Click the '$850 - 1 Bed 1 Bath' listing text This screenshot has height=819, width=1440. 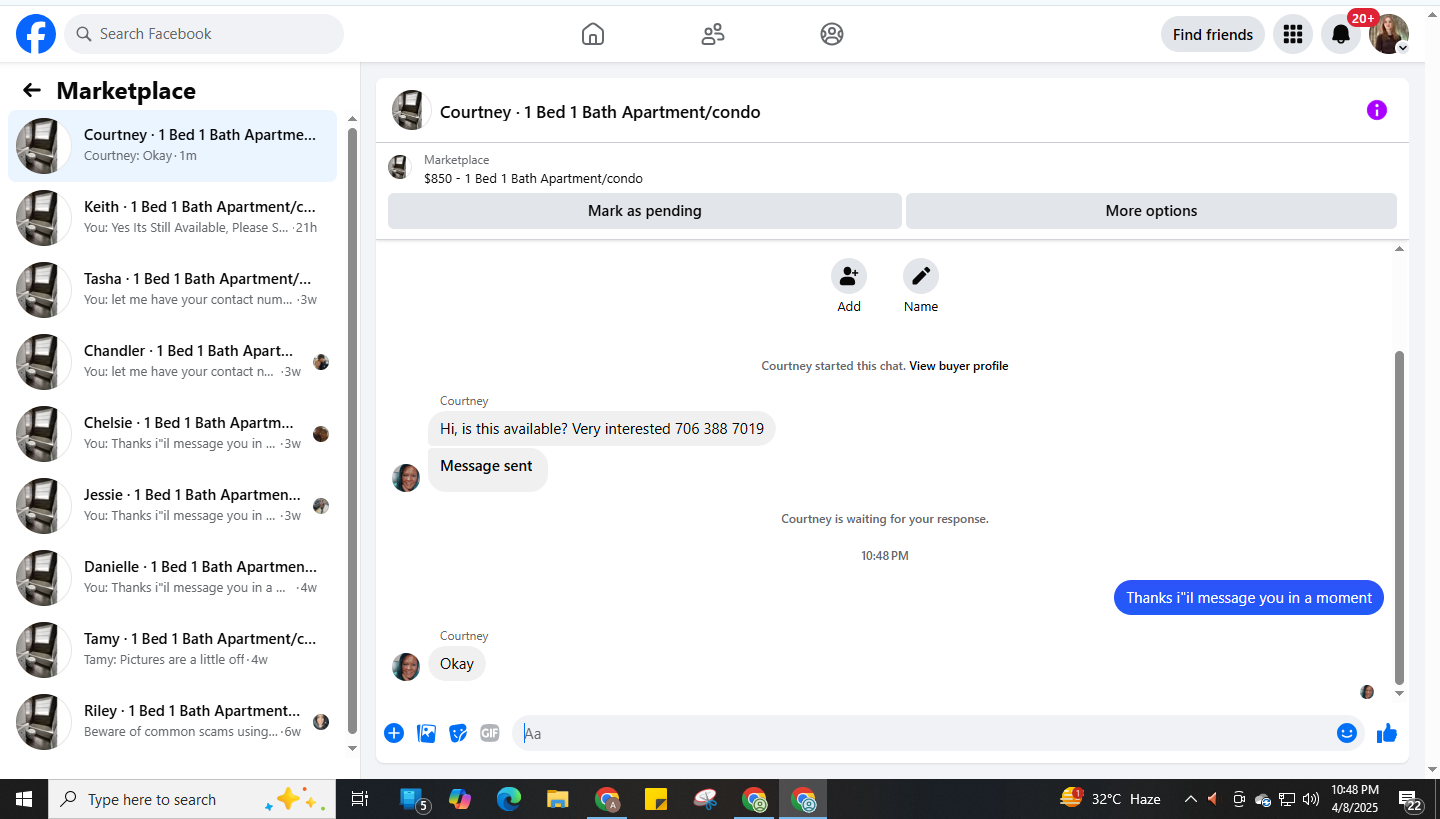click(x=533, y=179)
